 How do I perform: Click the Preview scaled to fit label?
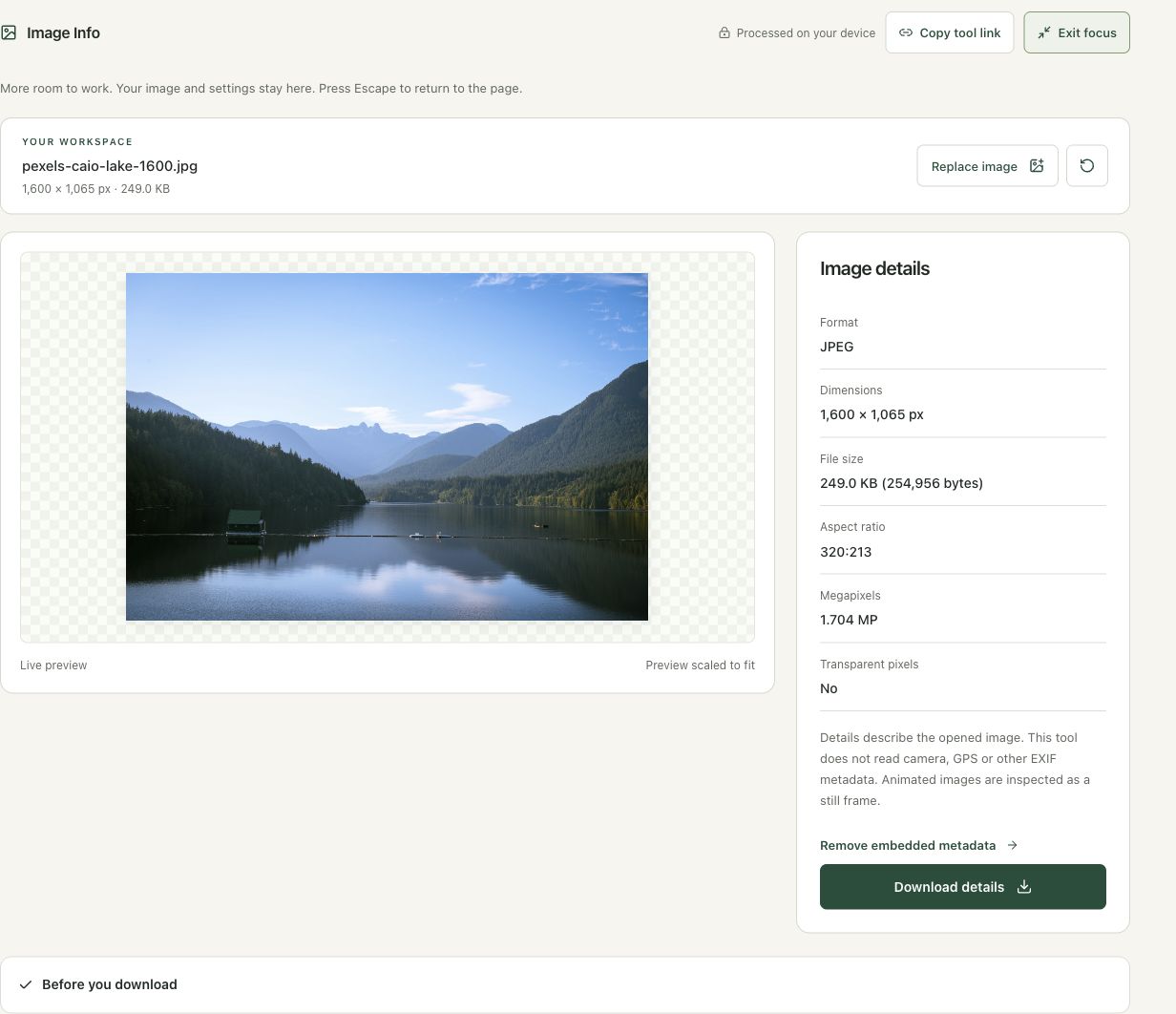(700, 665)
